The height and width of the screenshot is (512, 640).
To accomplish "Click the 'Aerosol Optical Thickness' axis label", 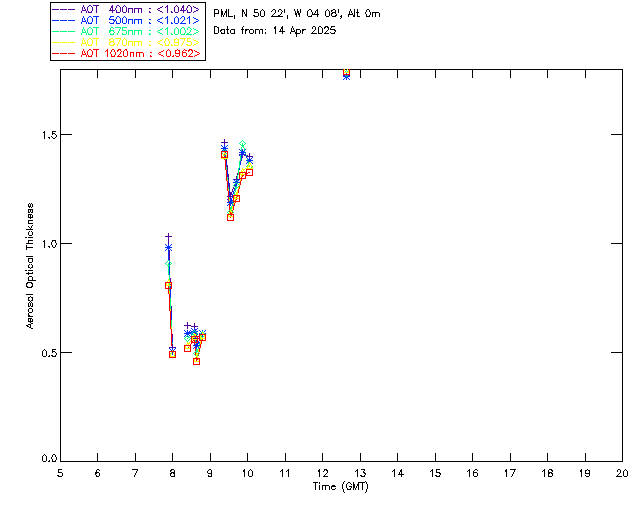I will click(30, 266).
